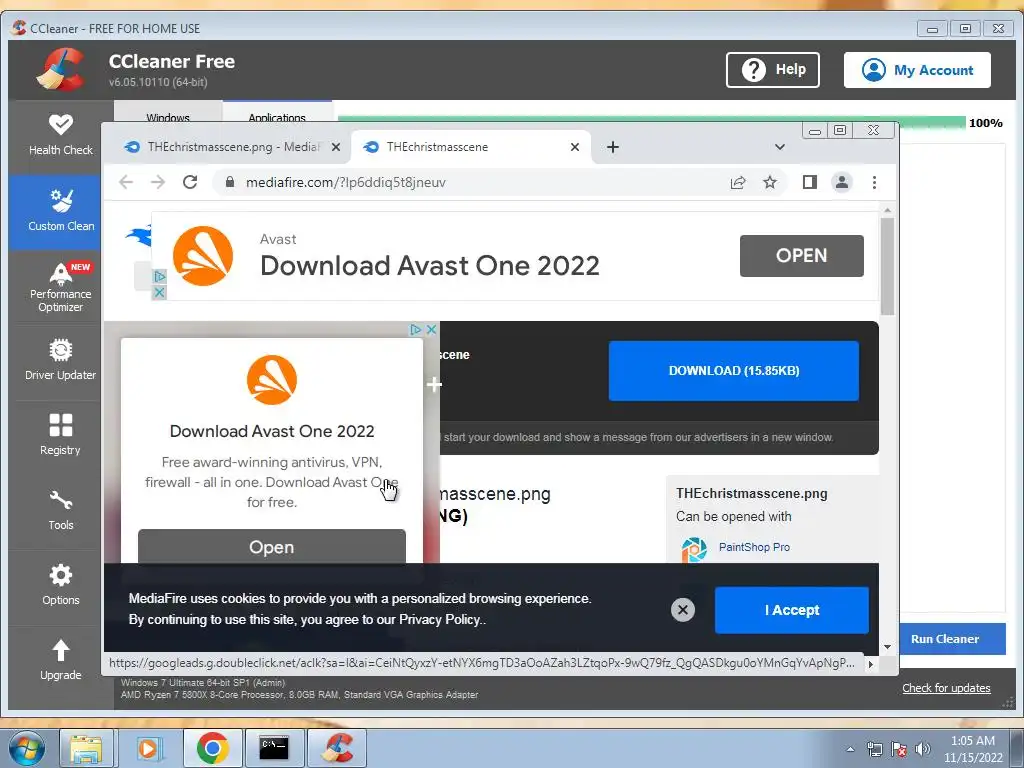The image size is (1024, 768).
Task: Close the top banner ad with X
Action: click(159, 293)
